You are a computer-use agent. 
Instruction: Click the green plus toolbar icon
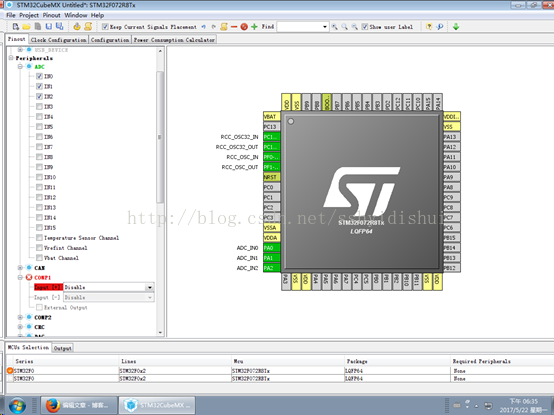click(x=254, y=27)
